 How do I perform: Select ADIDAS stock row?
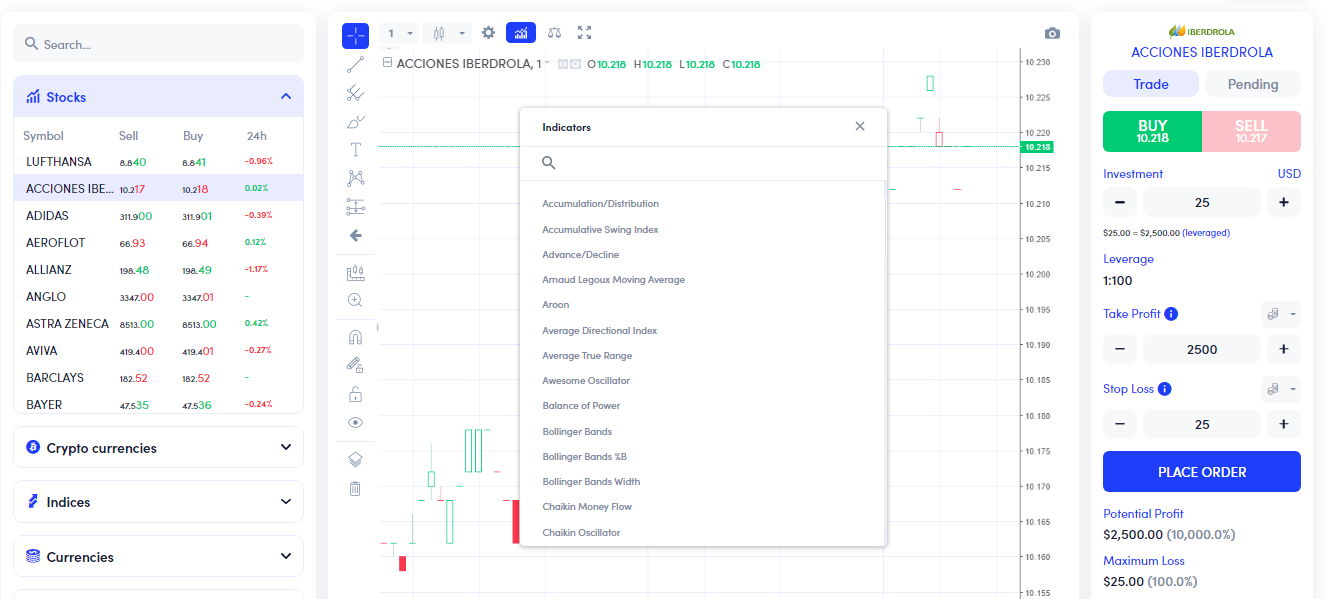[x=158, y=215]
